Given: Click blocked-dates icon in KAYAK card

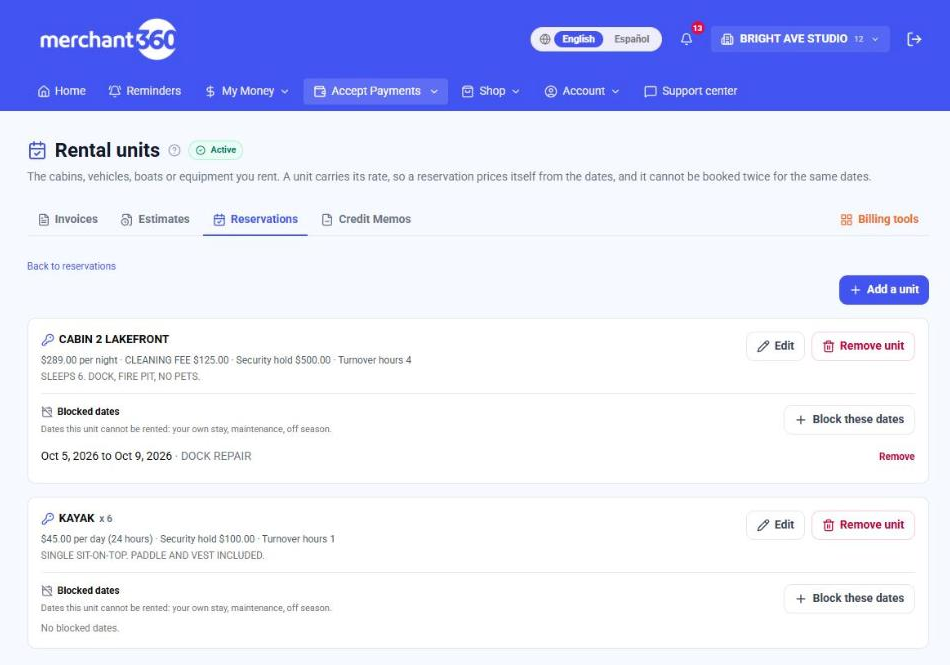Looking at the screenshot, I should 47,591.
